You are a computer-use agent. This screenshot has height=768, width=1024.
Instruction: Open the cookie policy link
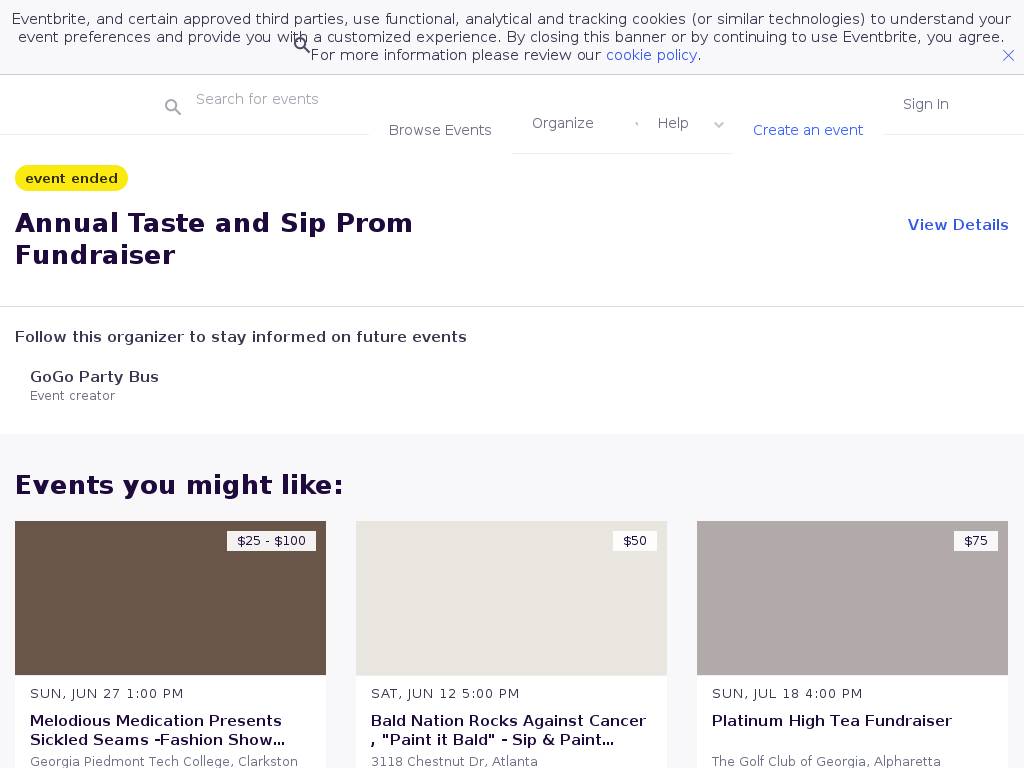pyautogui.click(x=651, y=55)
